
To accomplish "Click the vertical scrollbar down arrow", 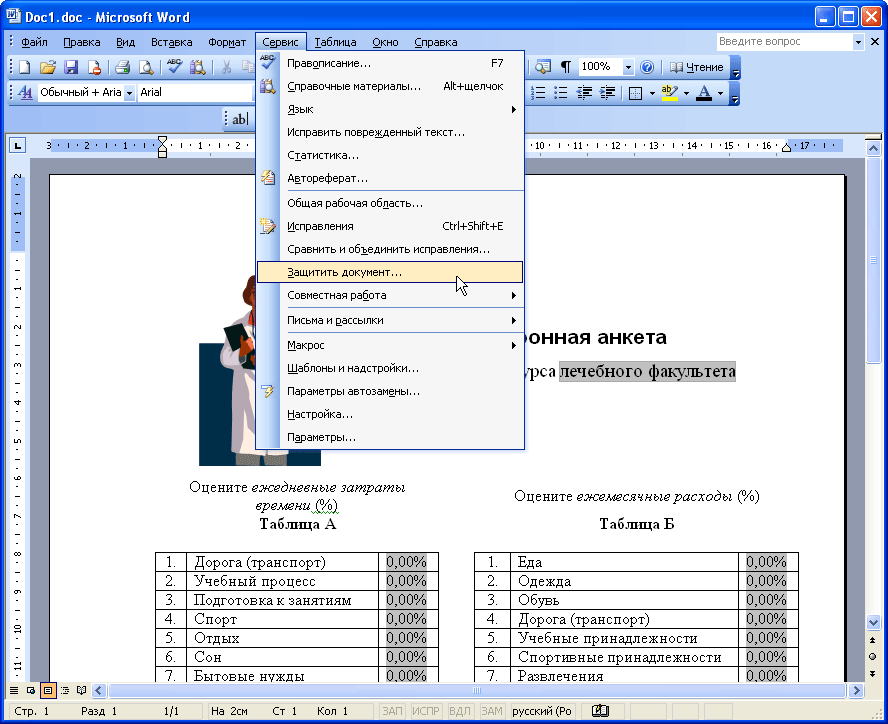I will click(x=873, y=622).
